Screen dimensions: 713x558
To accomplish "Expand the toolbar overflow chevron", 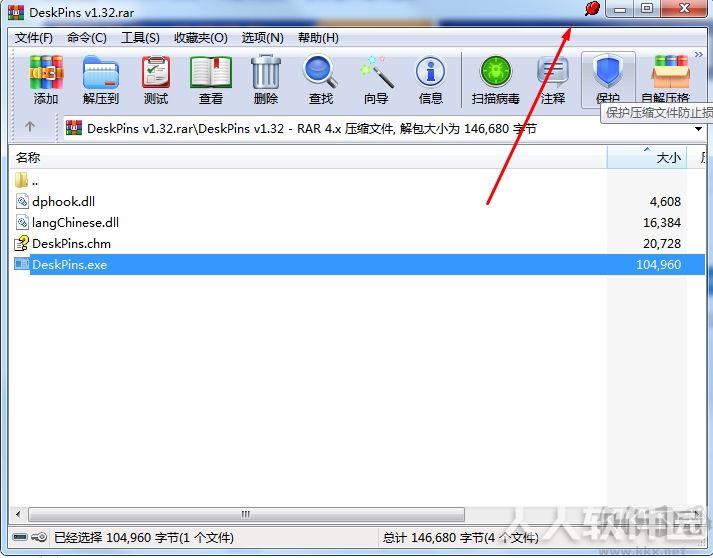I will (x=698, y=55).
